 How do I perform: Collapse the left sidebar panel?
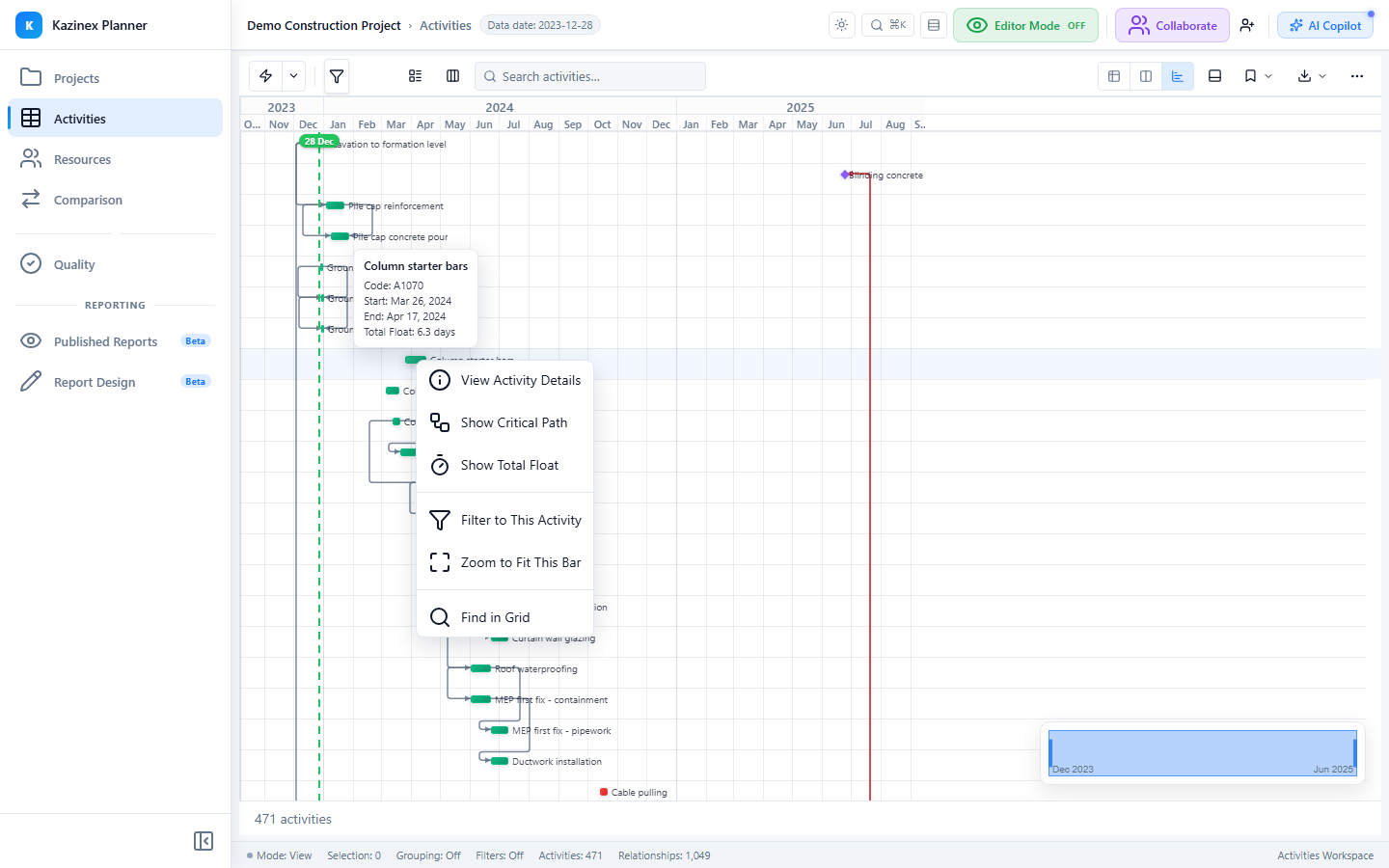[204, 841]
